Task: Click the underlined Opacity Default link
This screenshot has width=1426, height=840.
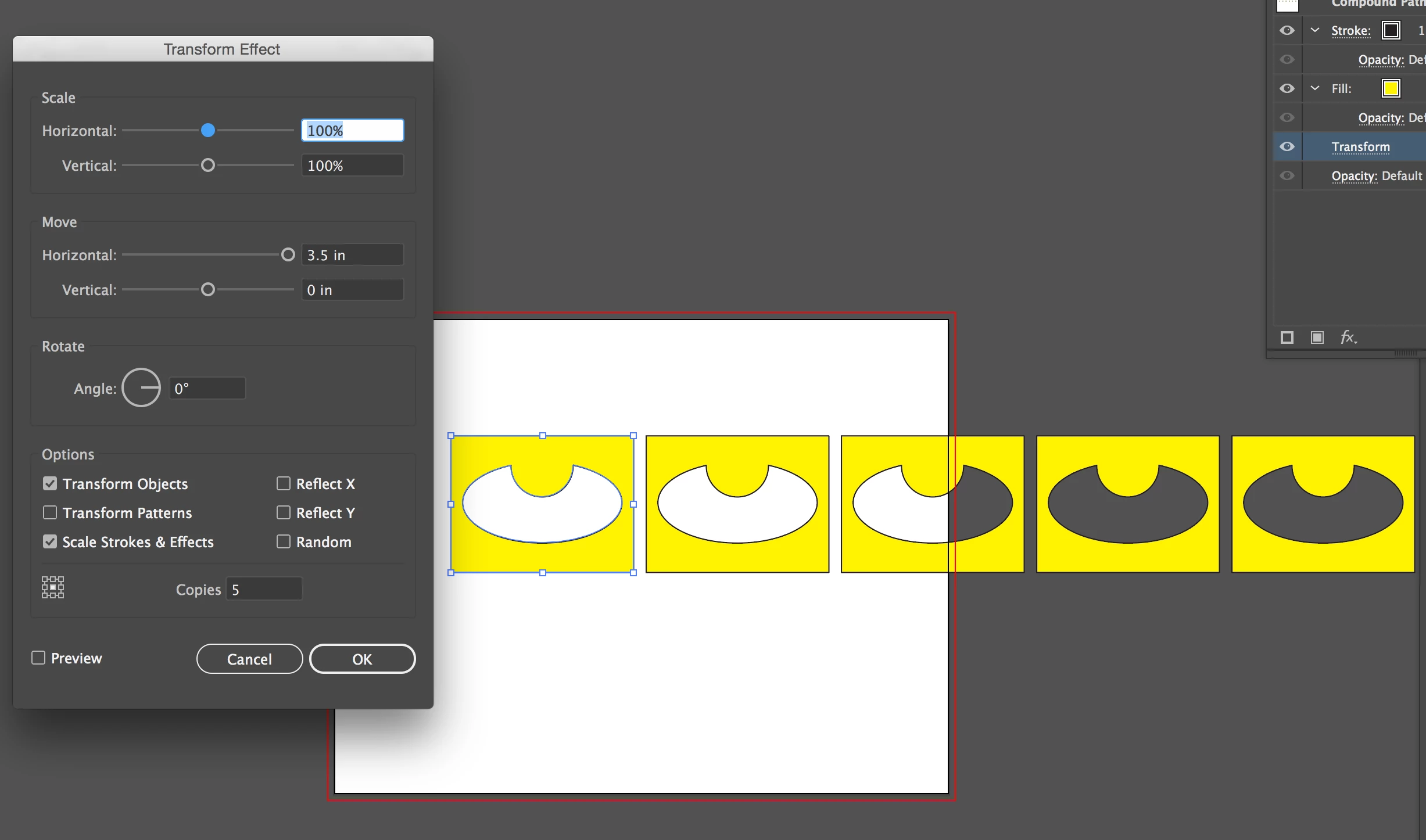Action: click(1354, 176)
